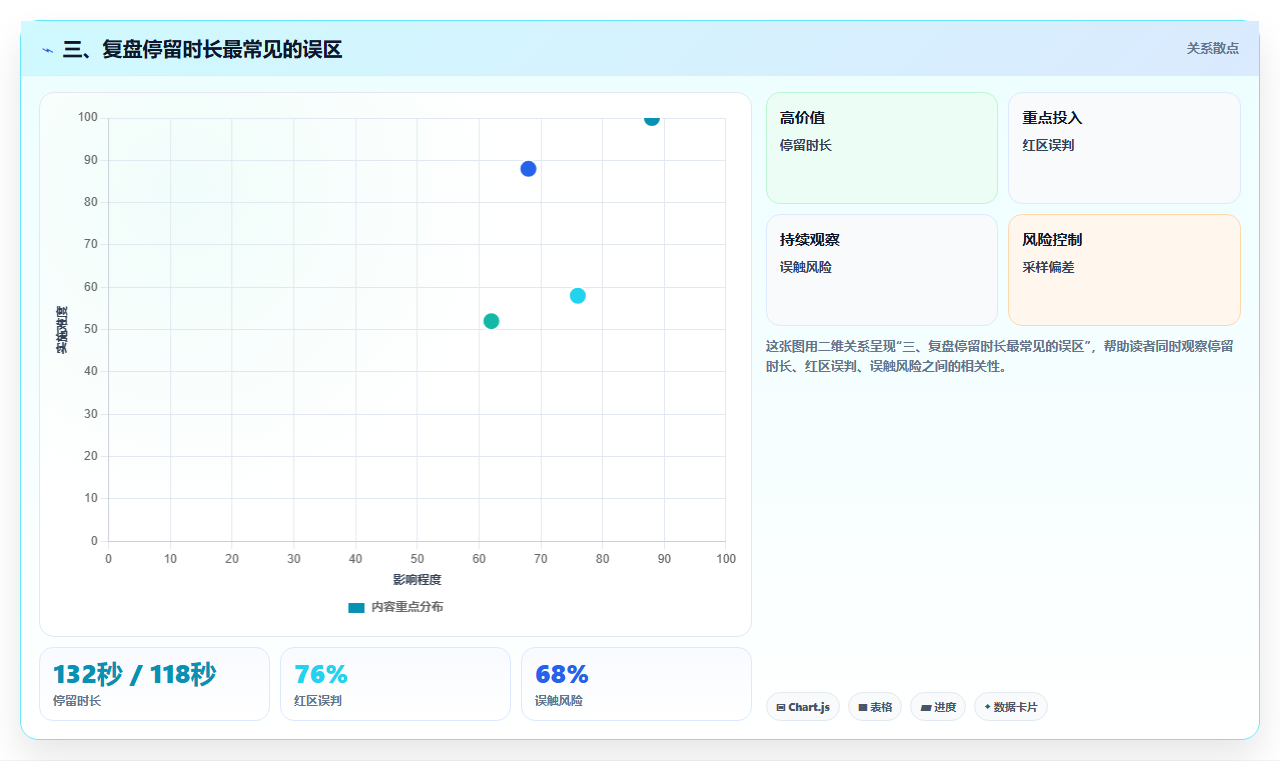Click the 132秒 / 118秒 stat card
1280x761 pixels.
coord(154,684)
